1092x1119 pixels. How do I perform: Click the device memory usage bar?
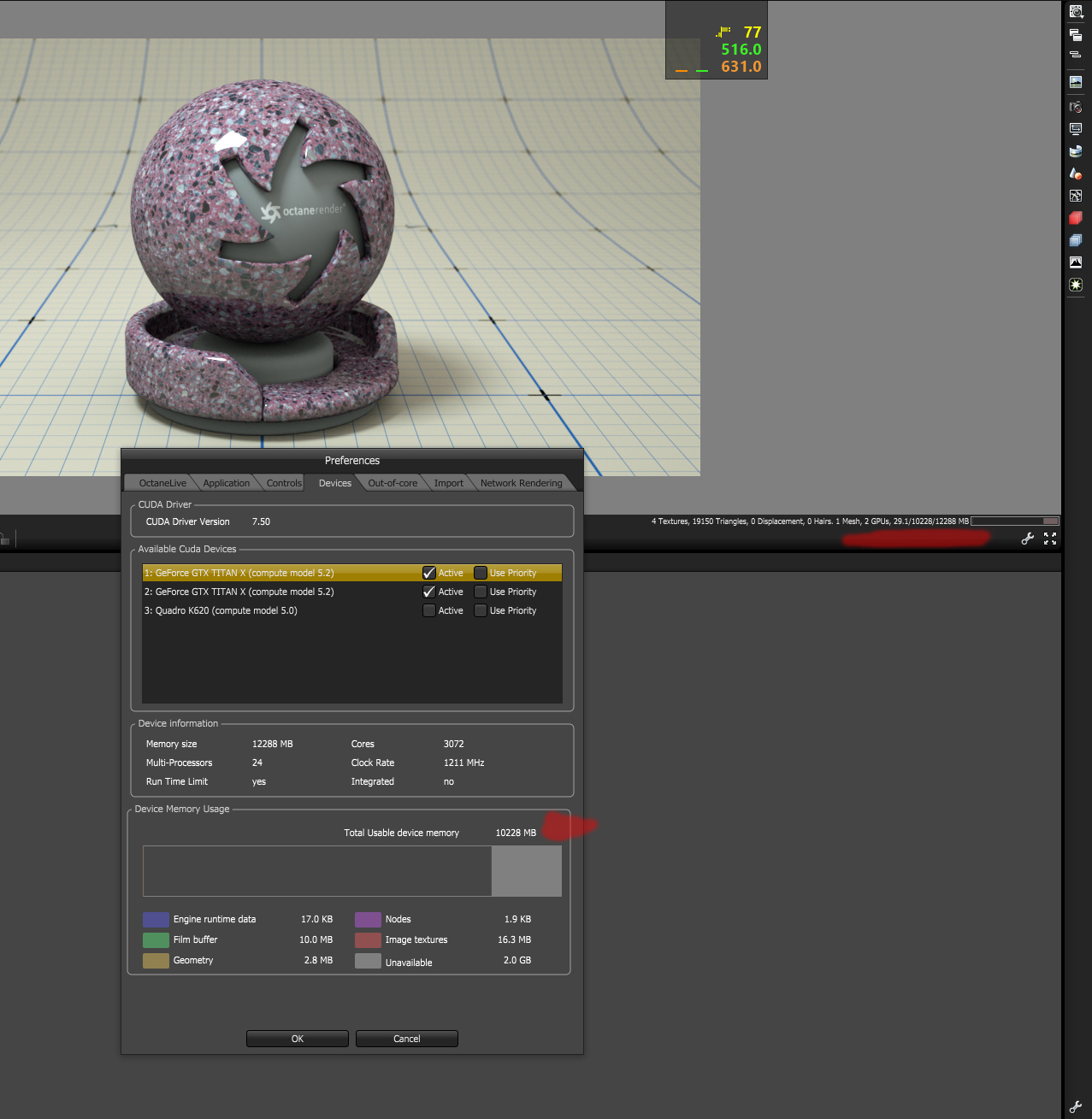[x=352, y=871]
